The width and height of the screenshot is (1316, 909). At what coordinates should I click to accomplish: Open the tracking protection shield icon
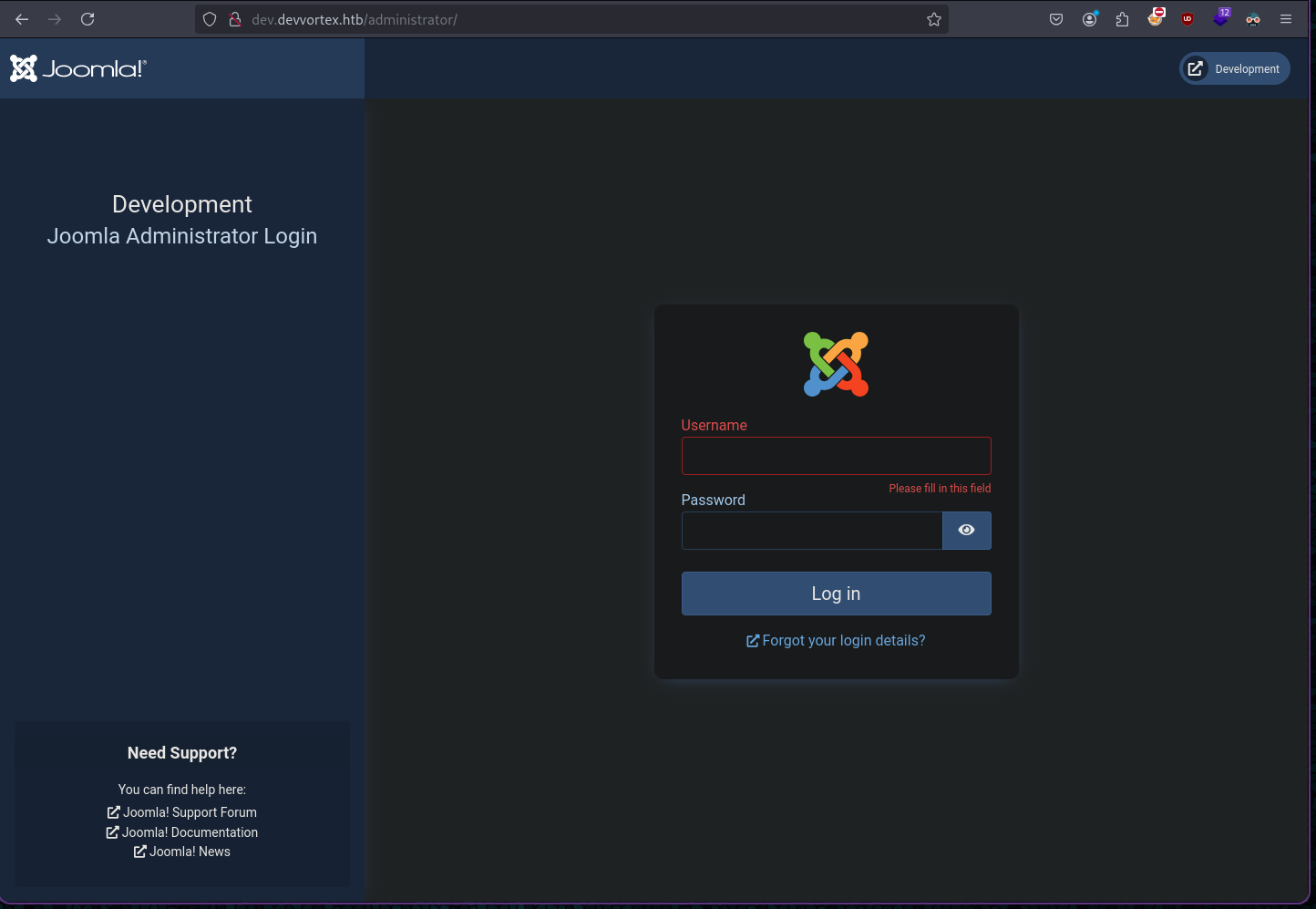(210, 19)
